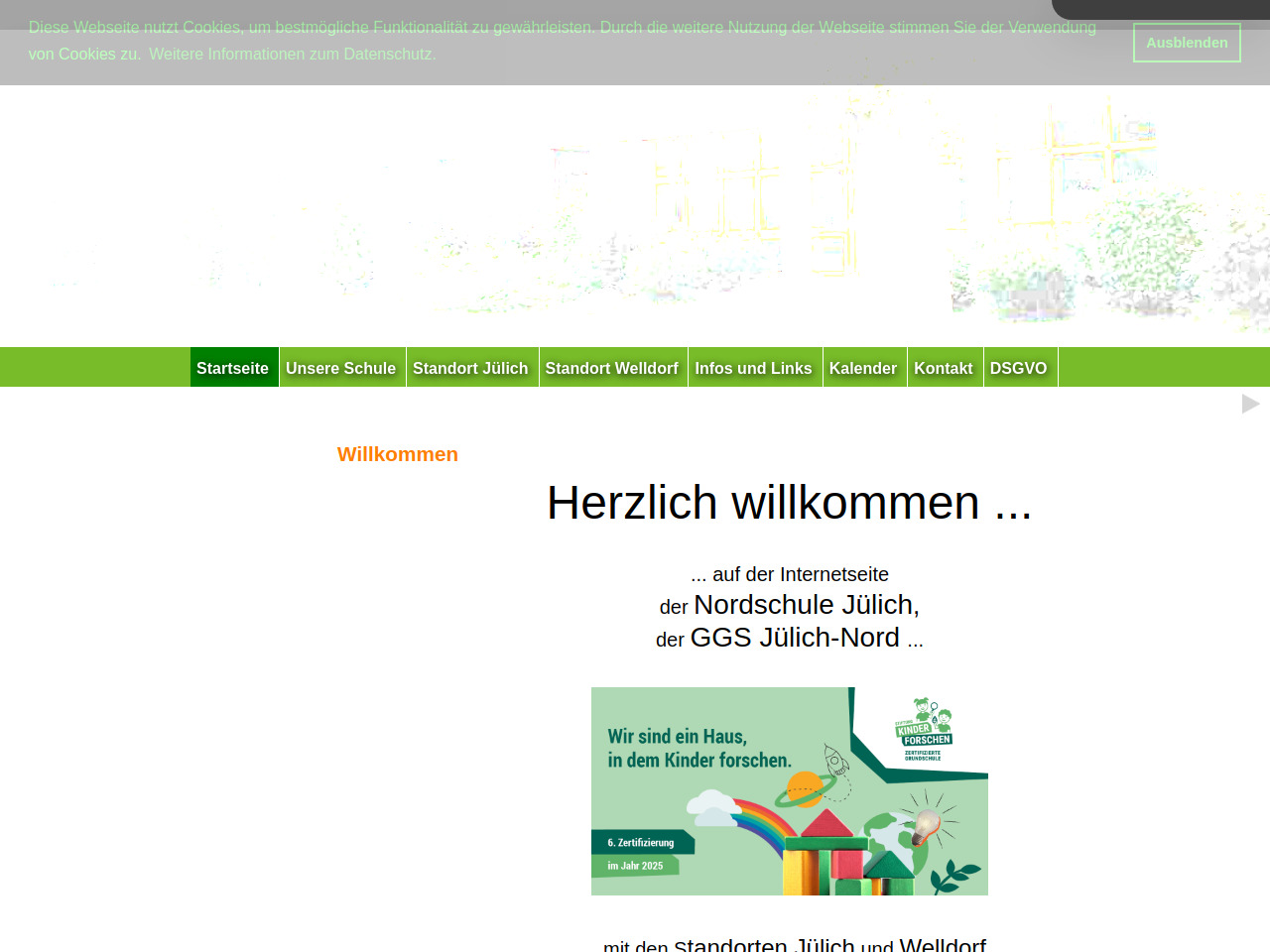Open the Infos und Links menu
Image resolution: width=1270 pixels, height=952 pixels.
753,368
